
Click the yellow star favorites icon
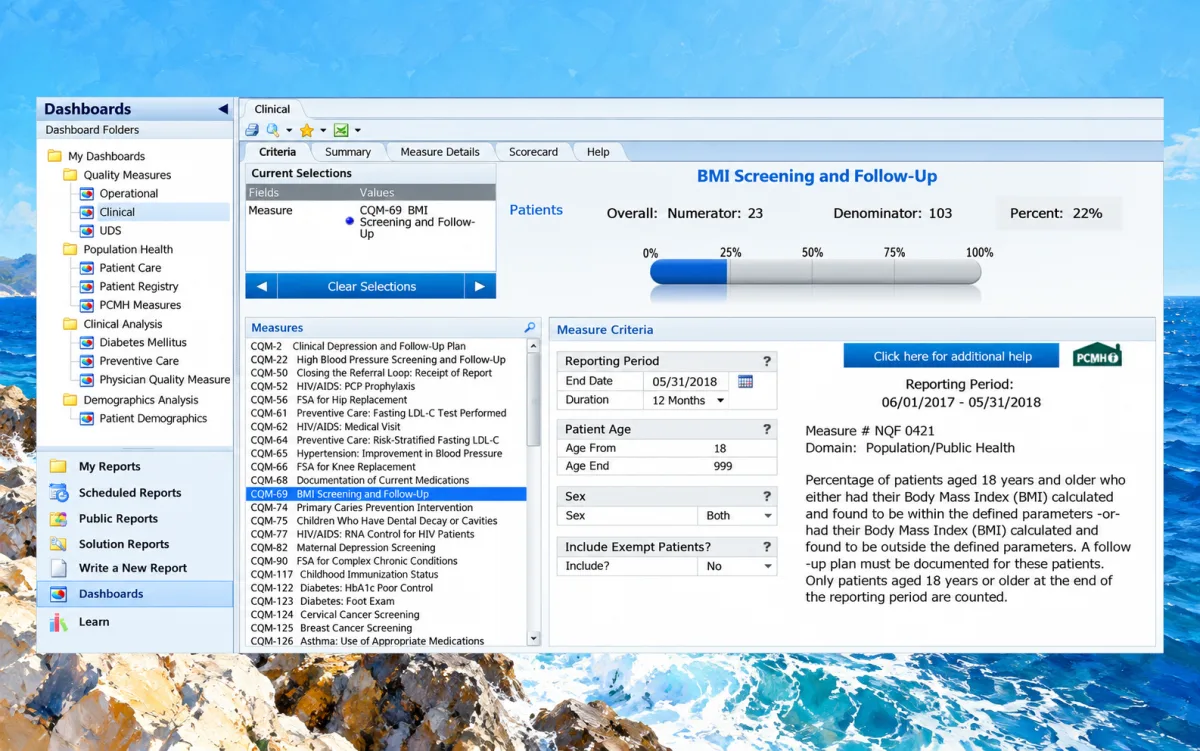click(x=307, y=130)
